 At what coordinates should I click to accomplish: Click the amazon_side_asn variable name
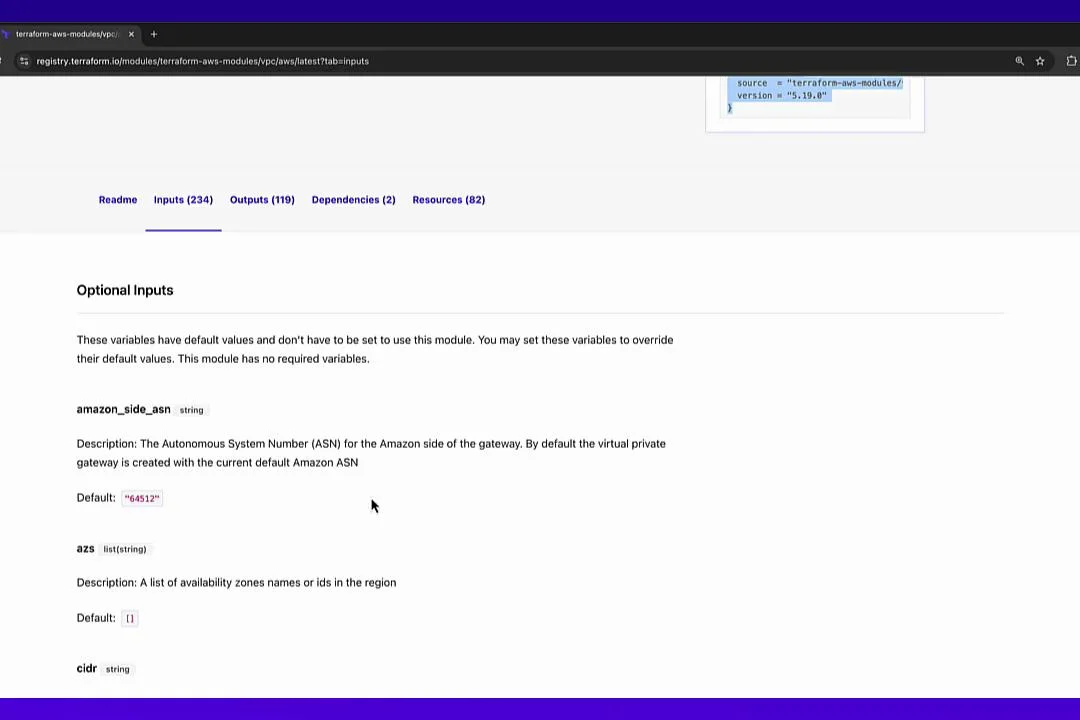pos(123,409)
